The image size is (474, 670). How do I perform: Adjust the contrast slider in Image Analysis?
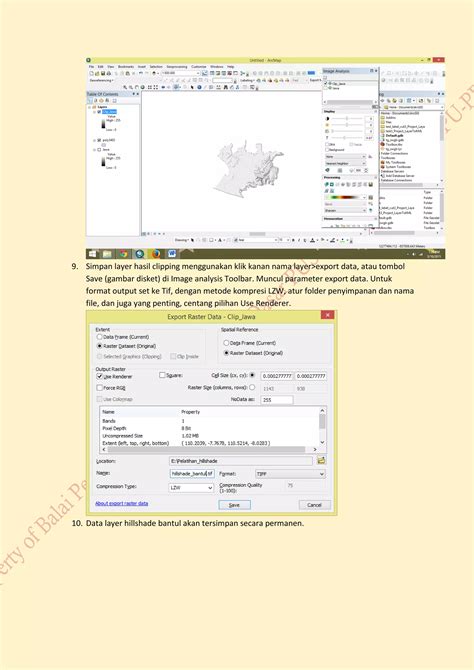click(x=347, y=118)
